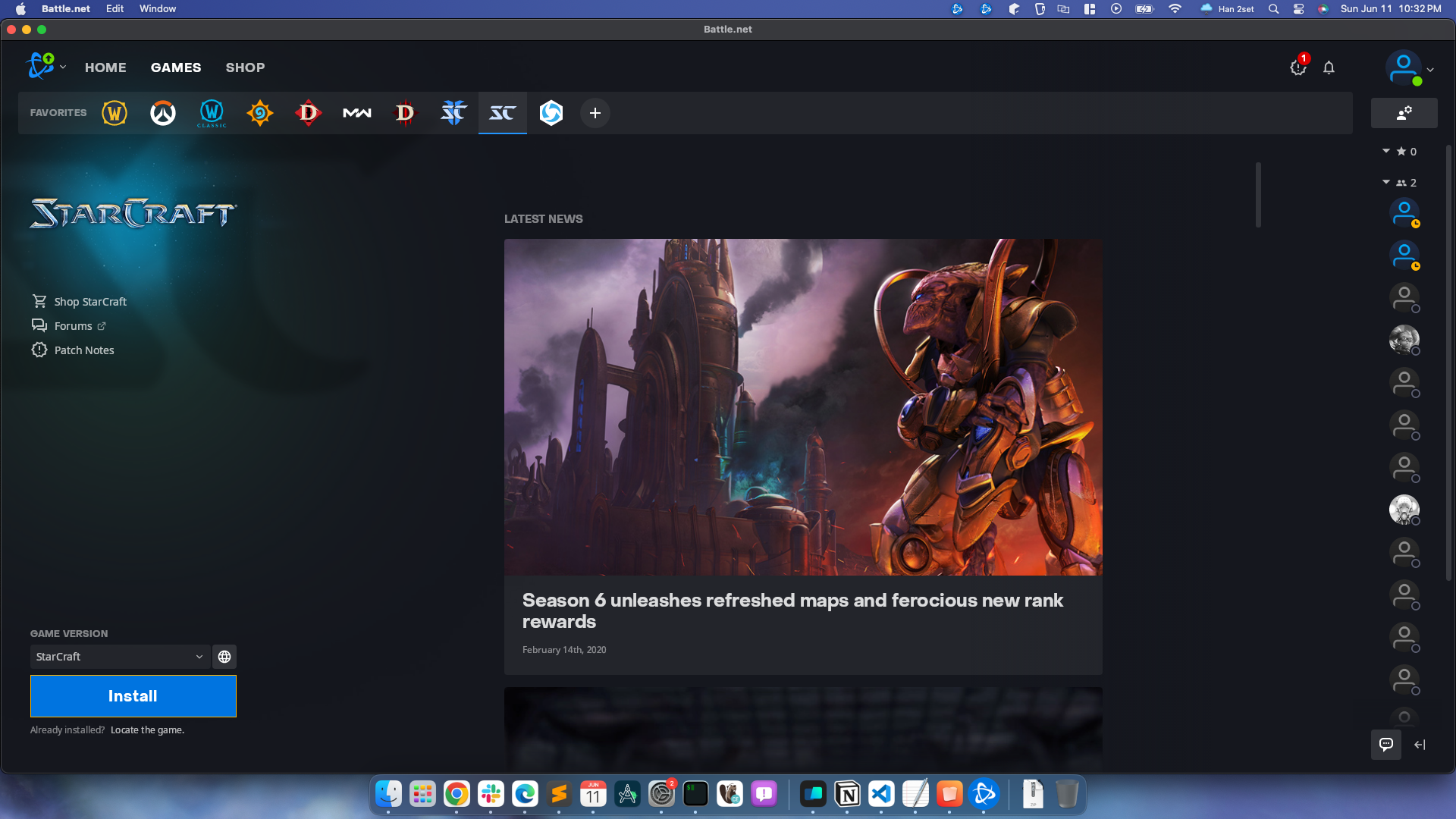The width and height of the screenshot is (1456, 819).
Task: Open the notifications bell
Action: click(1329, 67)
